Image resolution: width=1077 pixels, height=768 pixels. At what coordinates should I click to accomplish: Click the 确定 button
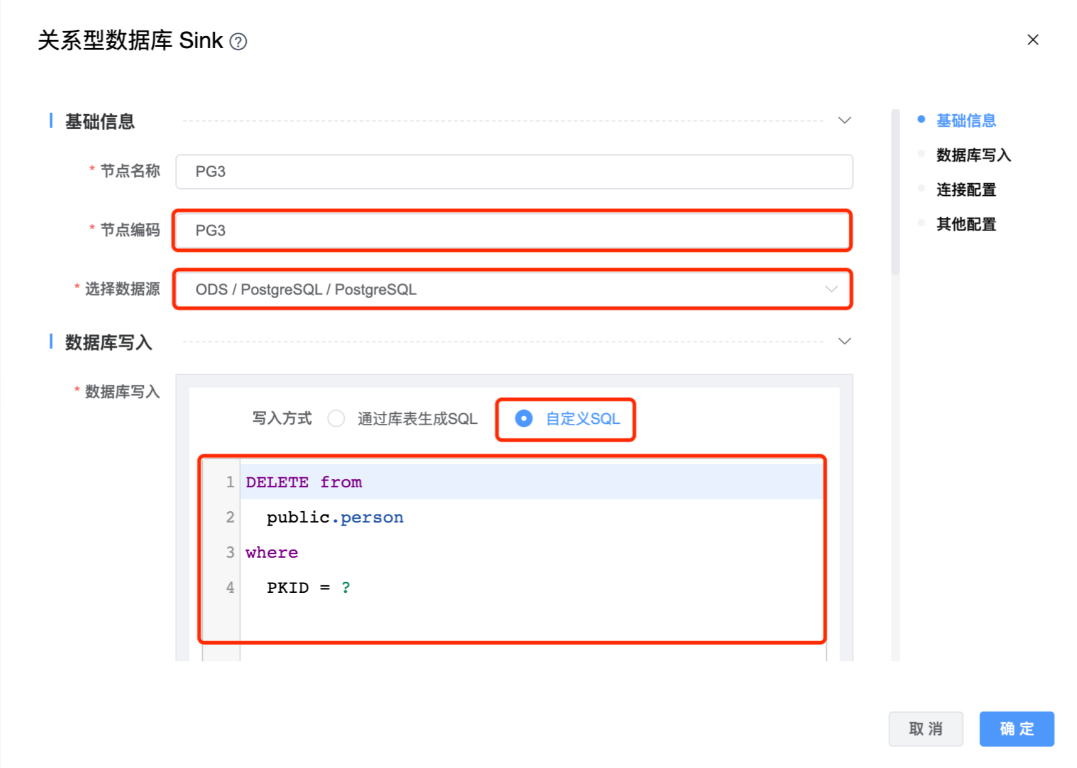tap(1016, 729)
